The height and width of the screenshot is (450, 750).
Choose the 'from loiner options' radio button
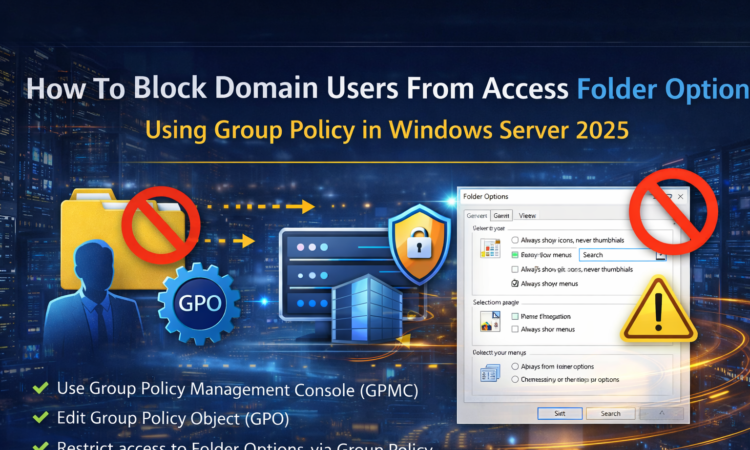[x=515, y=366]
